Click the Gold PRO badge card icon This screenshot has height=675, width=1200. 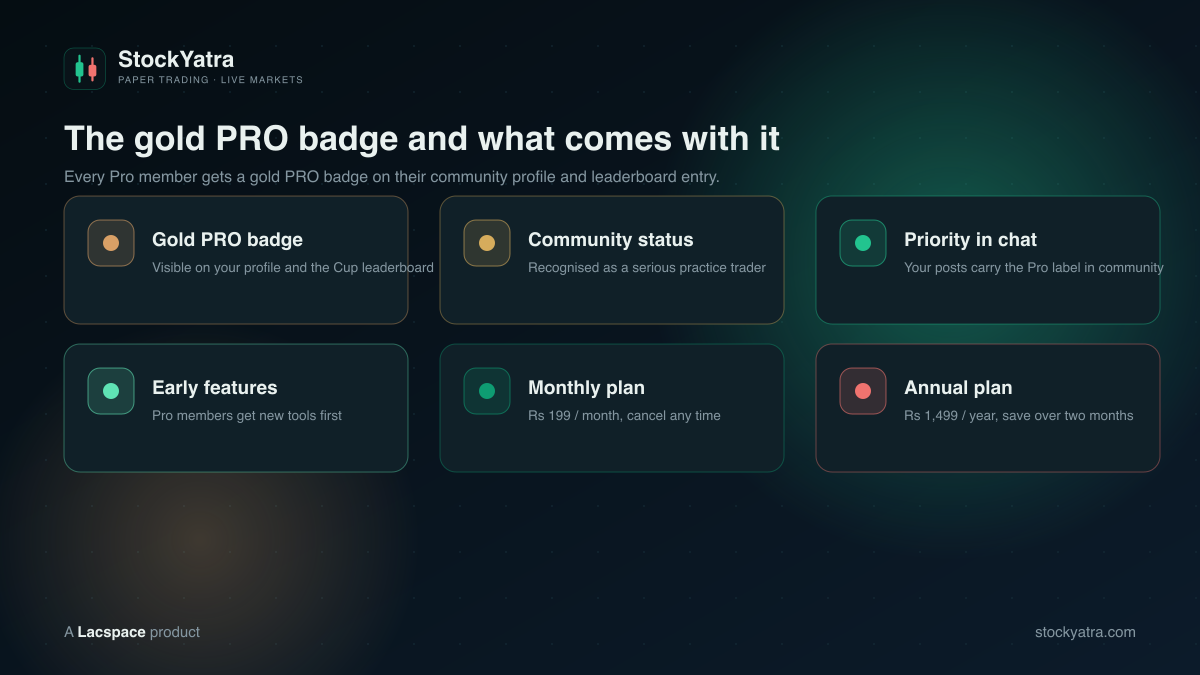click(x=111, y=243)
